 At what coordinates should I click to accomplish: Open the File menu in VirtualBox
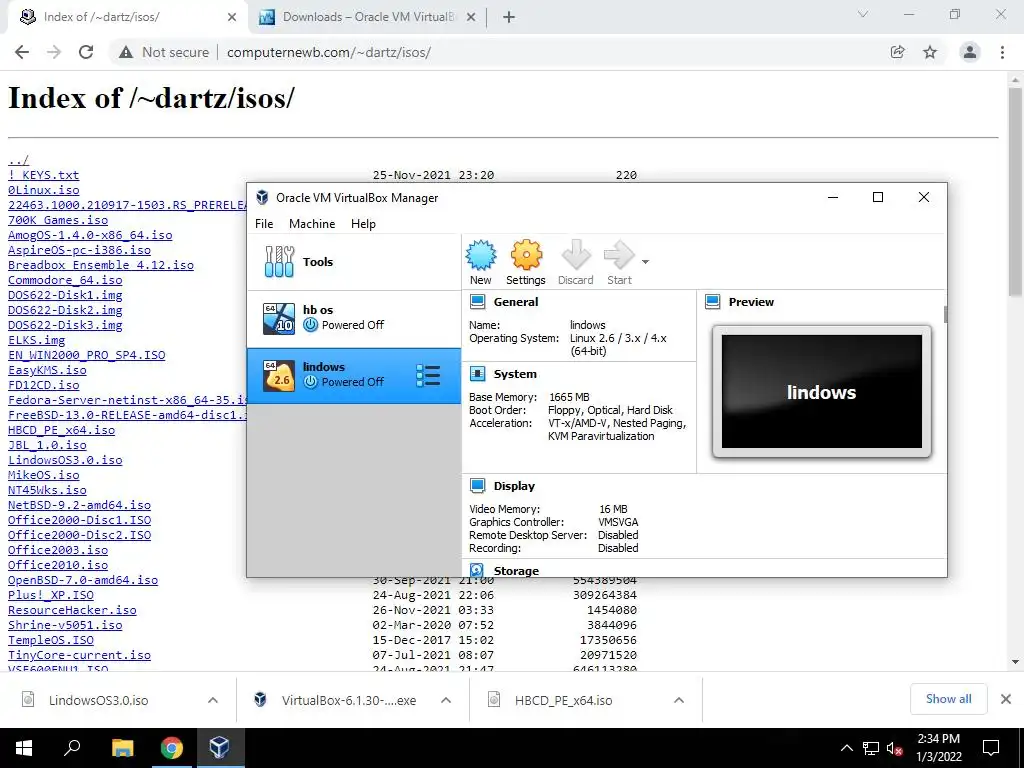click(264, 223)
